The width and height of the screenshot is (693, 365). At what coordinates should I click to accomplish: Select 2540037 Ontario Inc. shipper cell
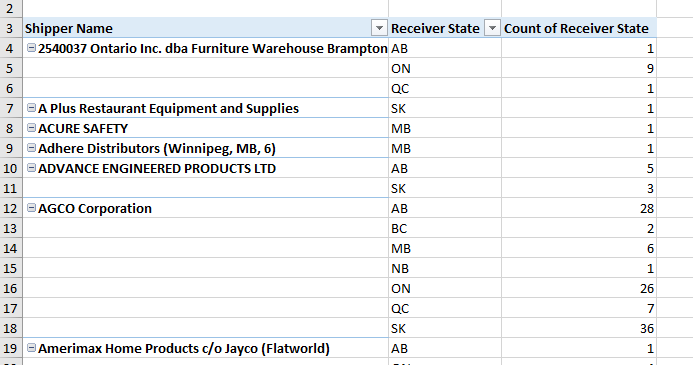(206, 48)
